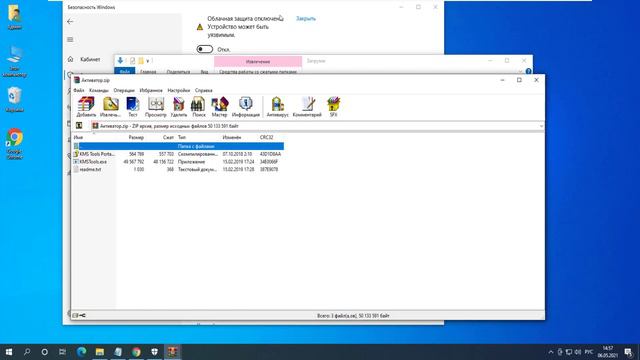Click the taskbar search magnifier
This screenshot has width=640, height=360.
coord(27,352)
